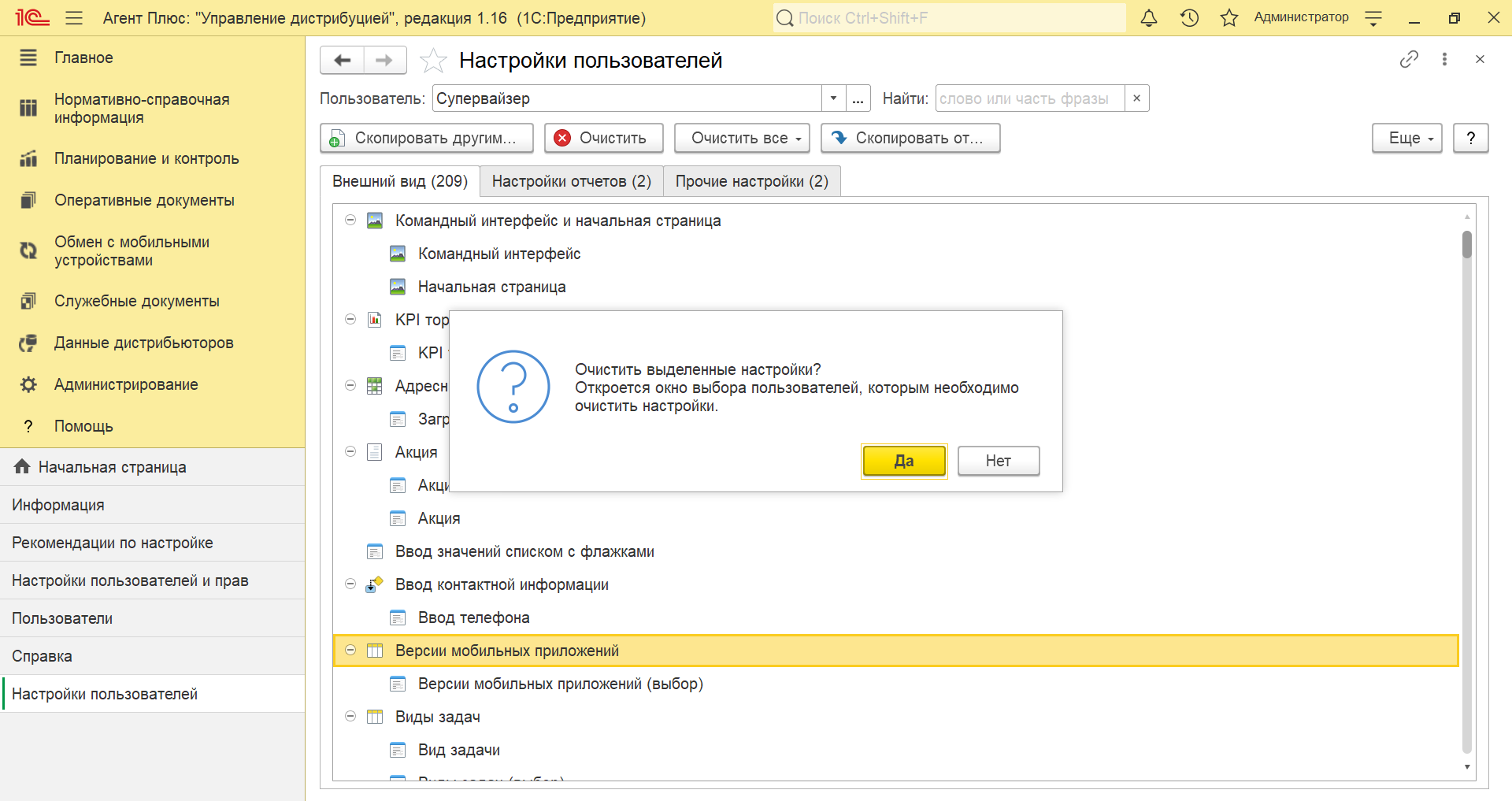Select Начальная страница tree item in list

491,287
